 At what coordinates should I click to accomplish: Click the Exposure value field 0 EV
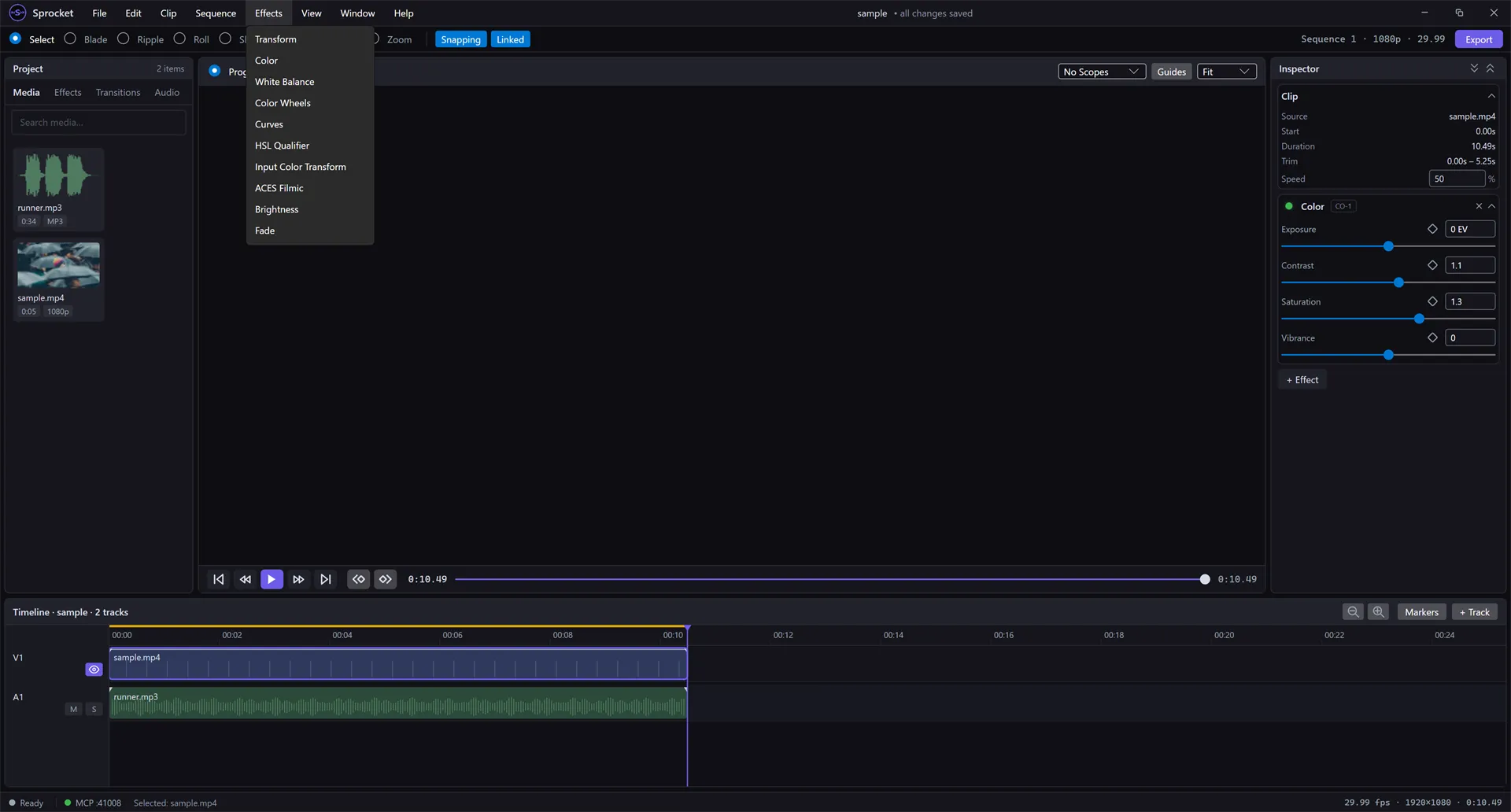[x=1470, y=229]
